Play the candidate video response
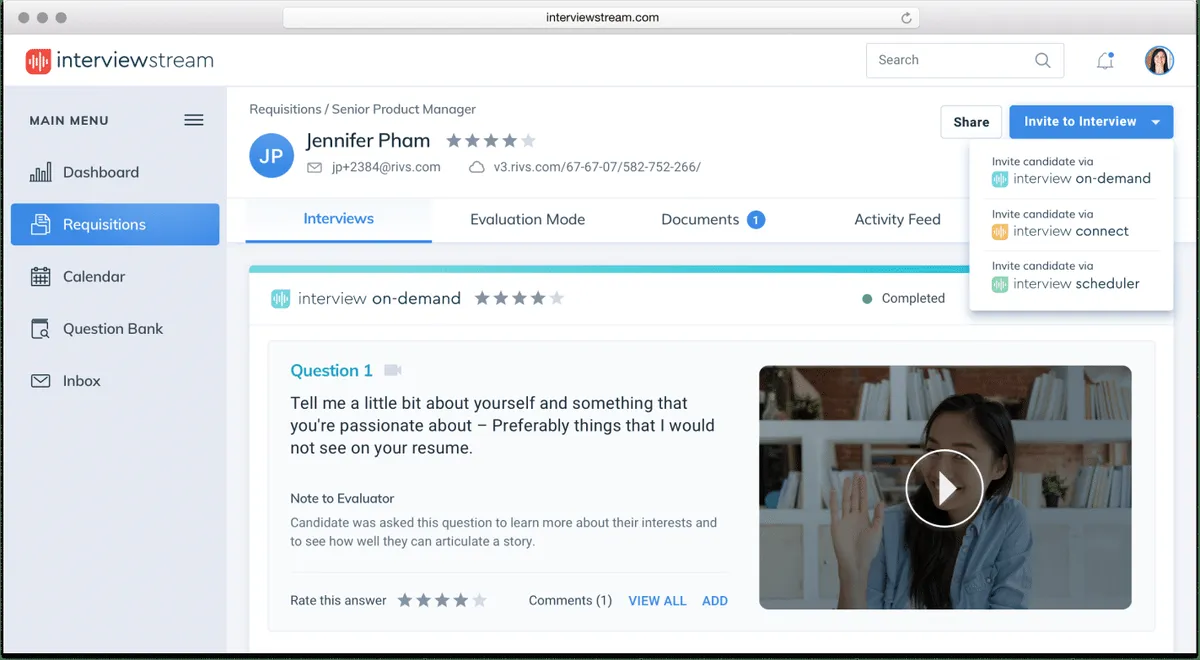The height and width of the screenshot is (660, 1200). coord(945,488)
